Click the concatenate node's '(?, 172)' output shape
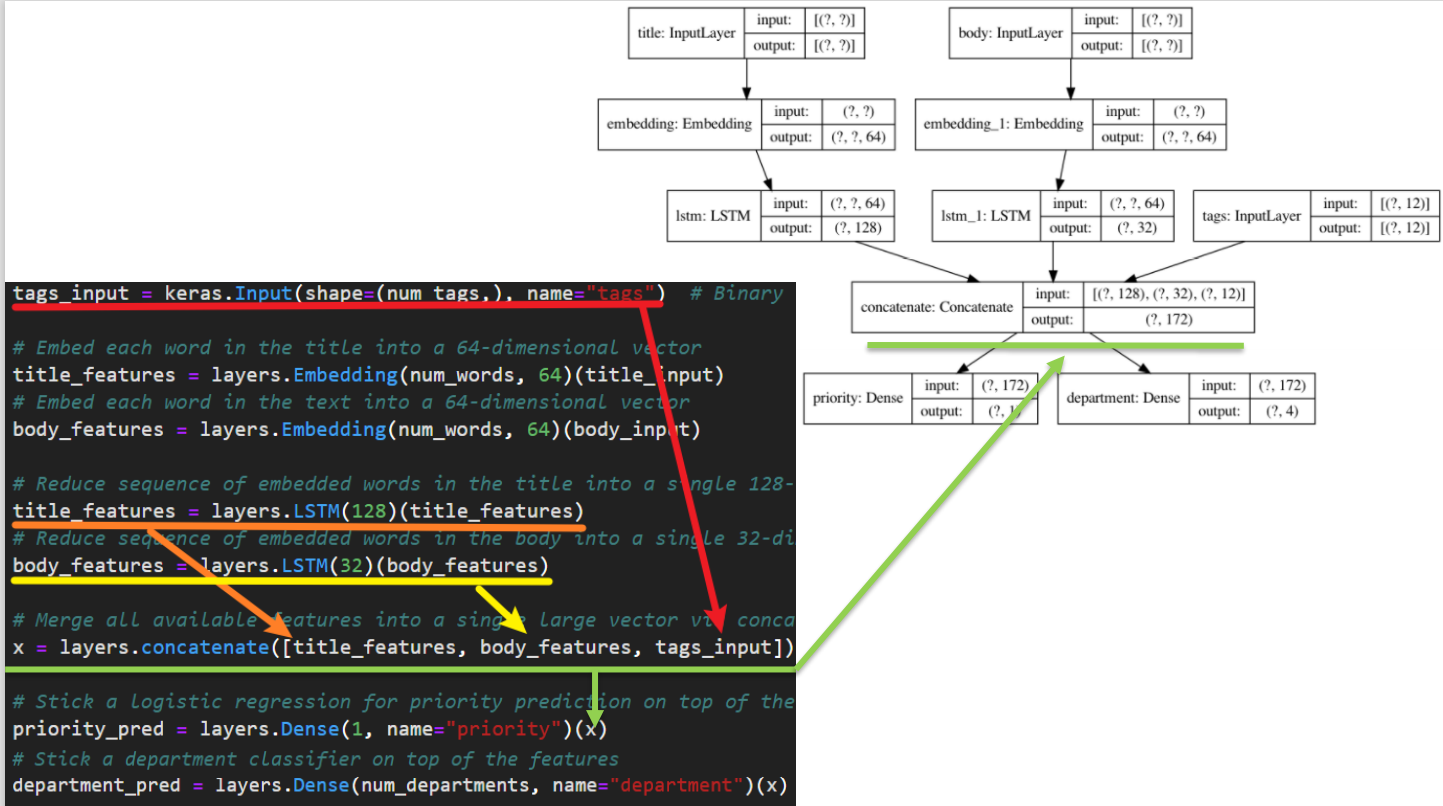The height and width of the screenshot is (806, 1443). pos(1169,320)
